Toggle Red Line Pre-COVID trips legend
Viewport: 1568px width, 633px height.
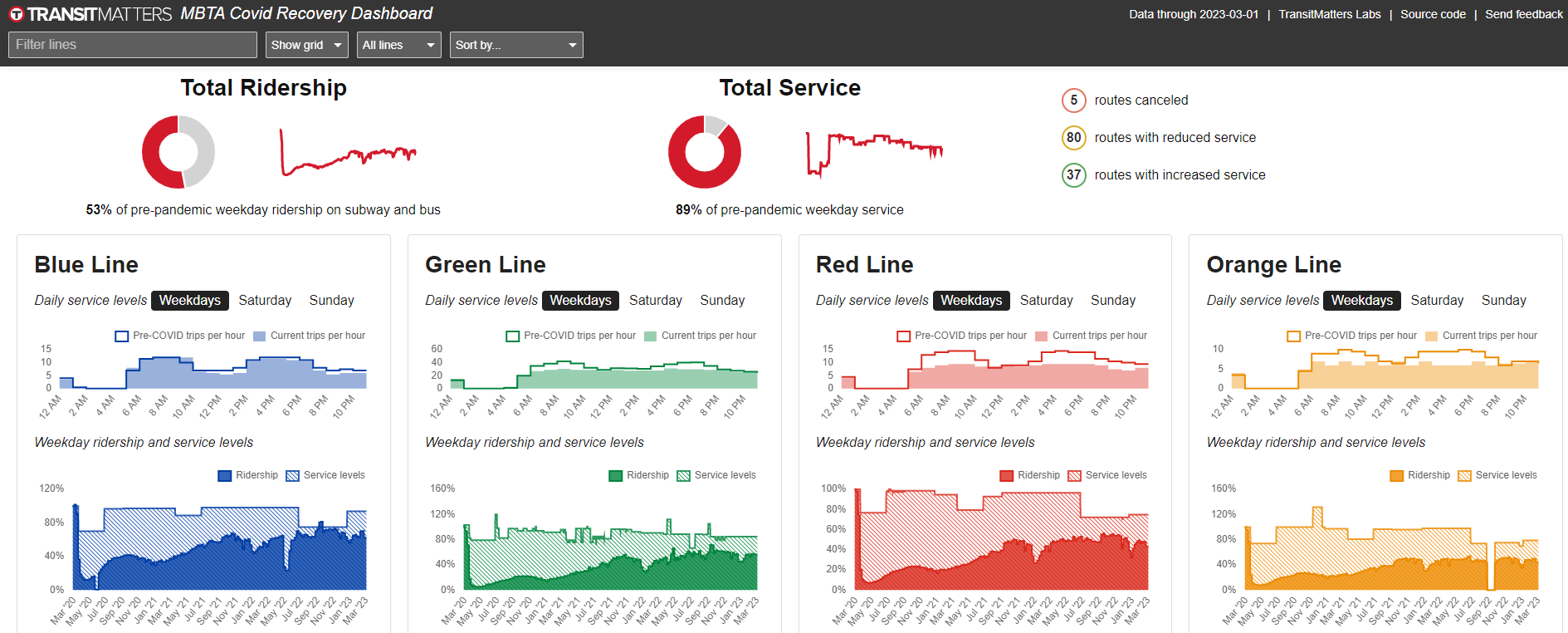click(904, 336)
